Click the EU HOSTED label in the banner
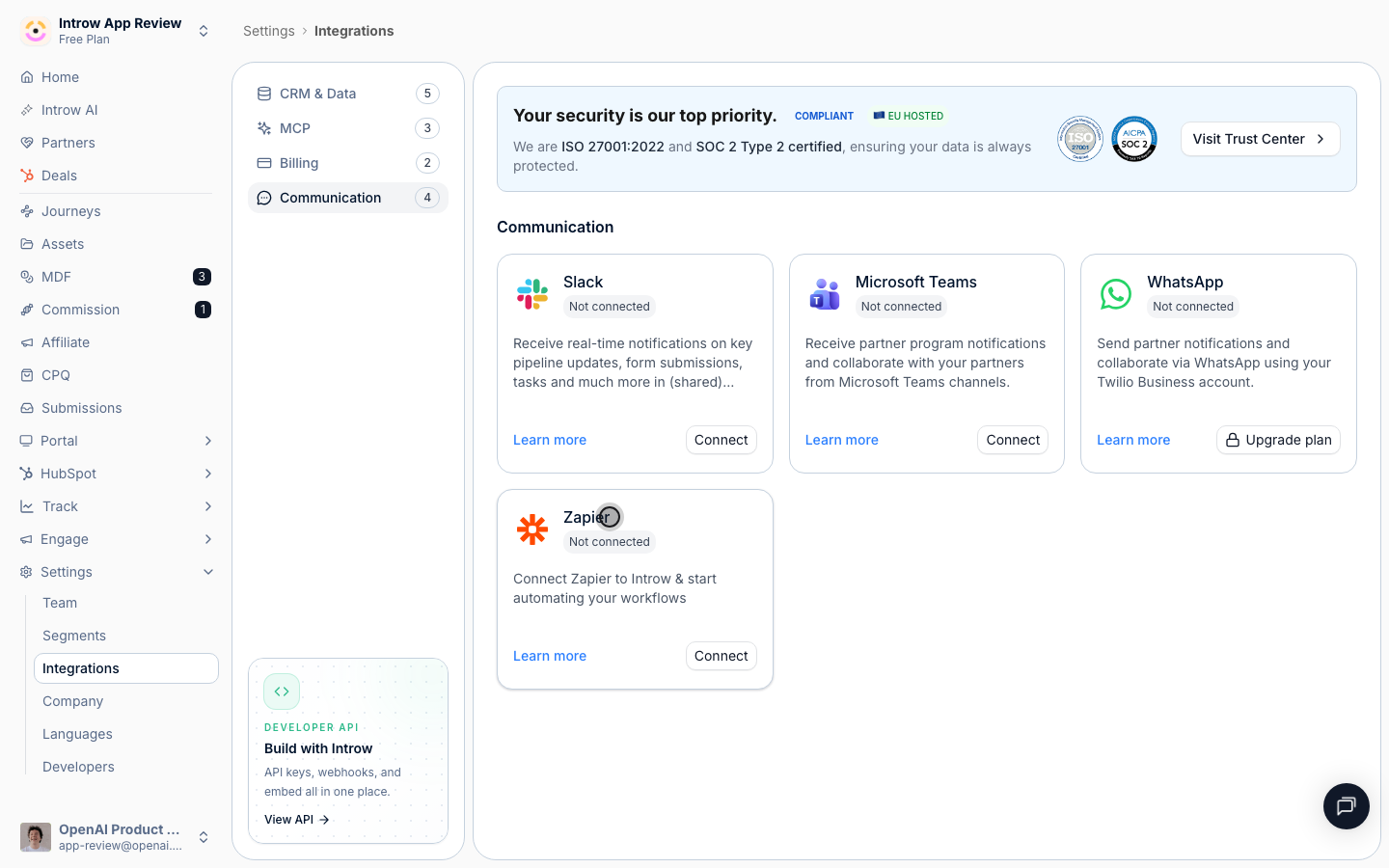Screen dimensions: 1389x868 click(x=909, y=116)
